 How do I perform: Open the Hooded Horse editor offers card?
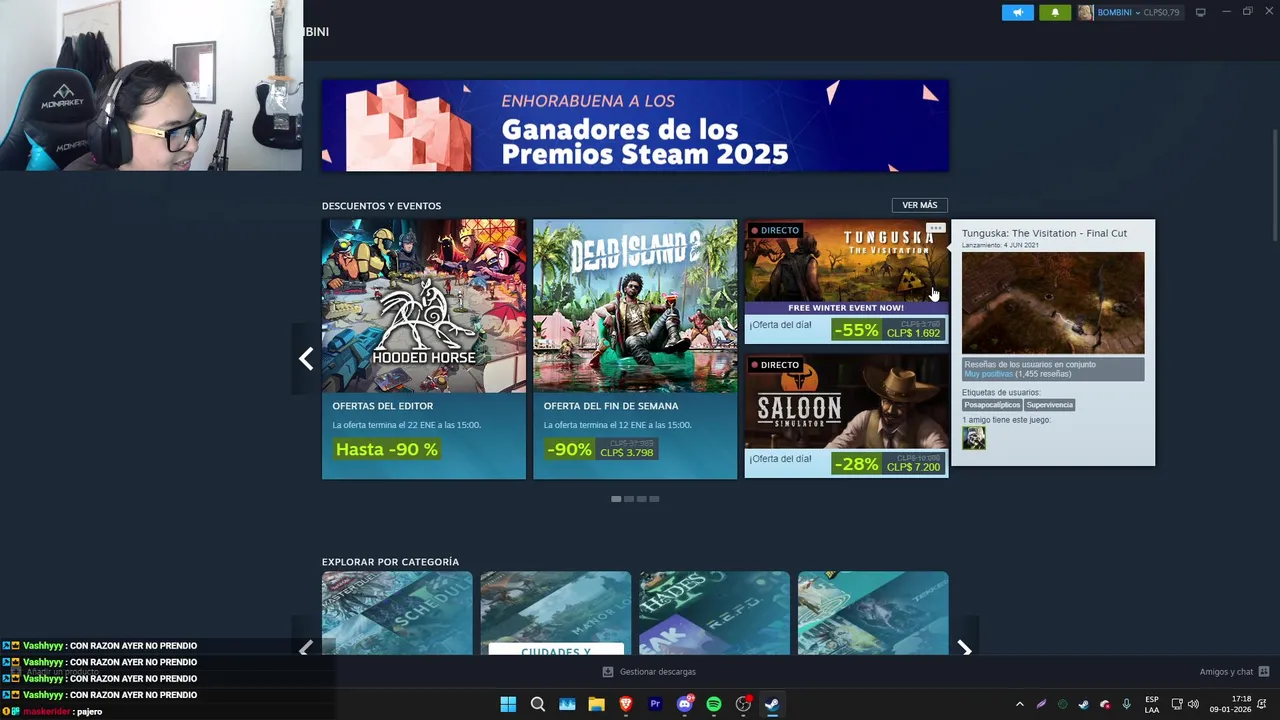pos(424,349)
